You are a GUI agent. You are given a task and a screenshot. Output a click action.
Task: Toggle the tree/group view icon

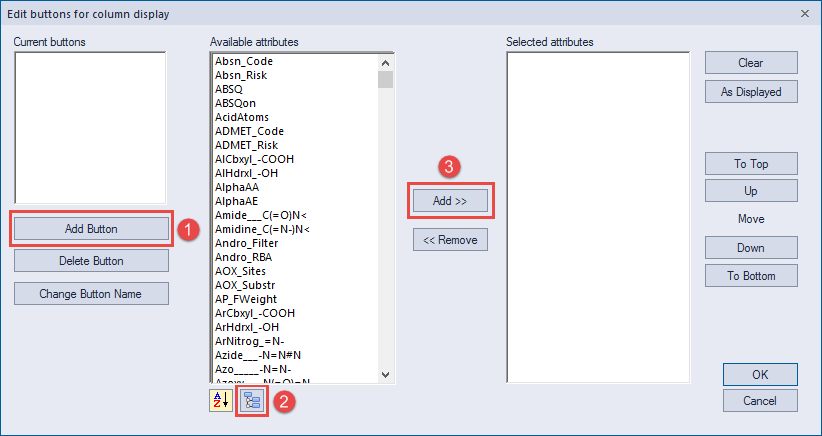click(x=252, y=401)
